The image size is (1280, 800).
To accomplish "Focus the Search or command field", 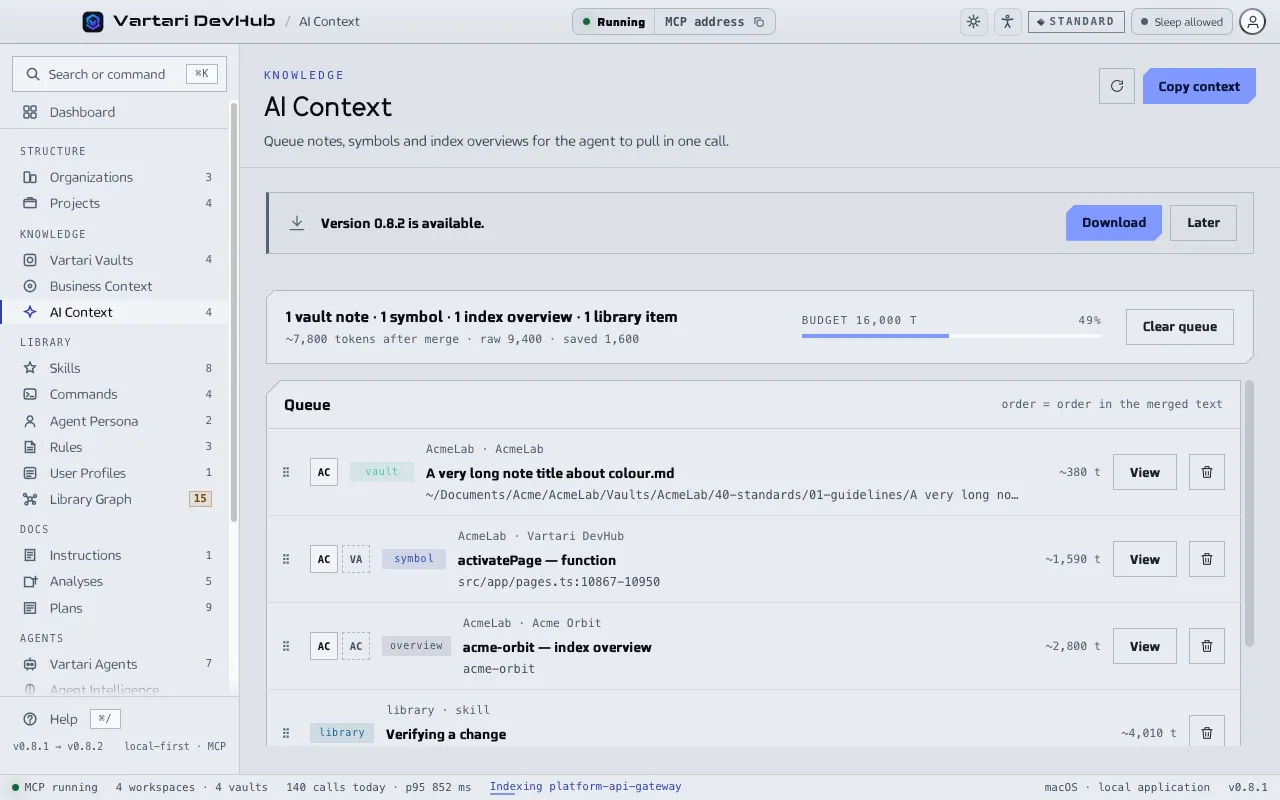I will point(119,74).
